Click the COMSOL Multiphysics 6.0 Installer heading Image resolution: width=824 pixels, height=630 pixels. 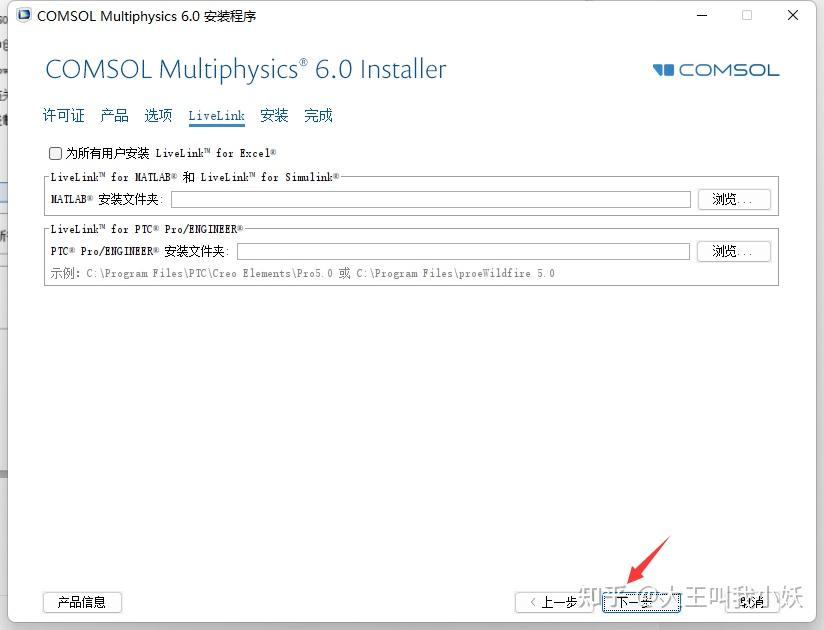pos(246,69)
